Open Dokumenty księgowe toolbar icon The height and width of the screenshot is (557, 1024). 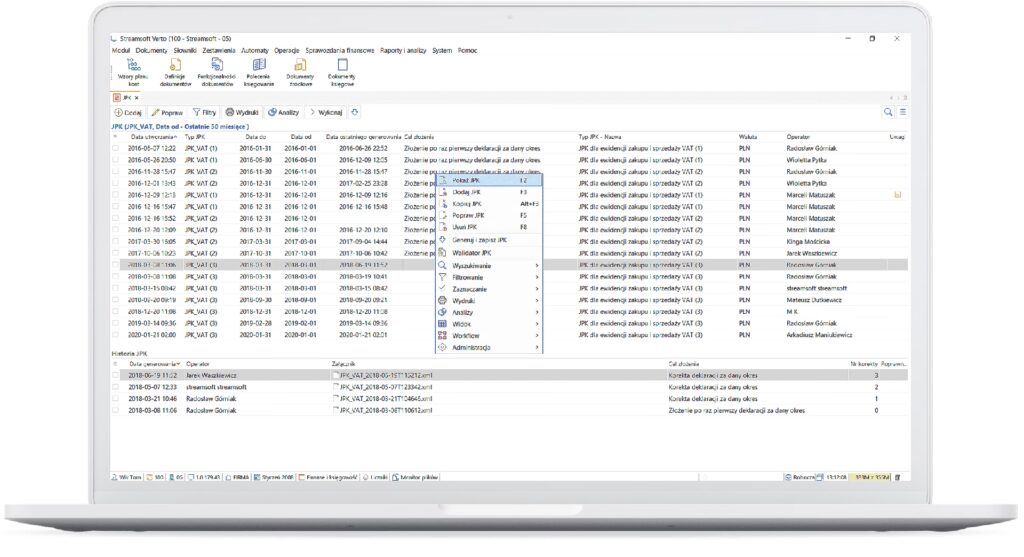[x=342, y=65]
